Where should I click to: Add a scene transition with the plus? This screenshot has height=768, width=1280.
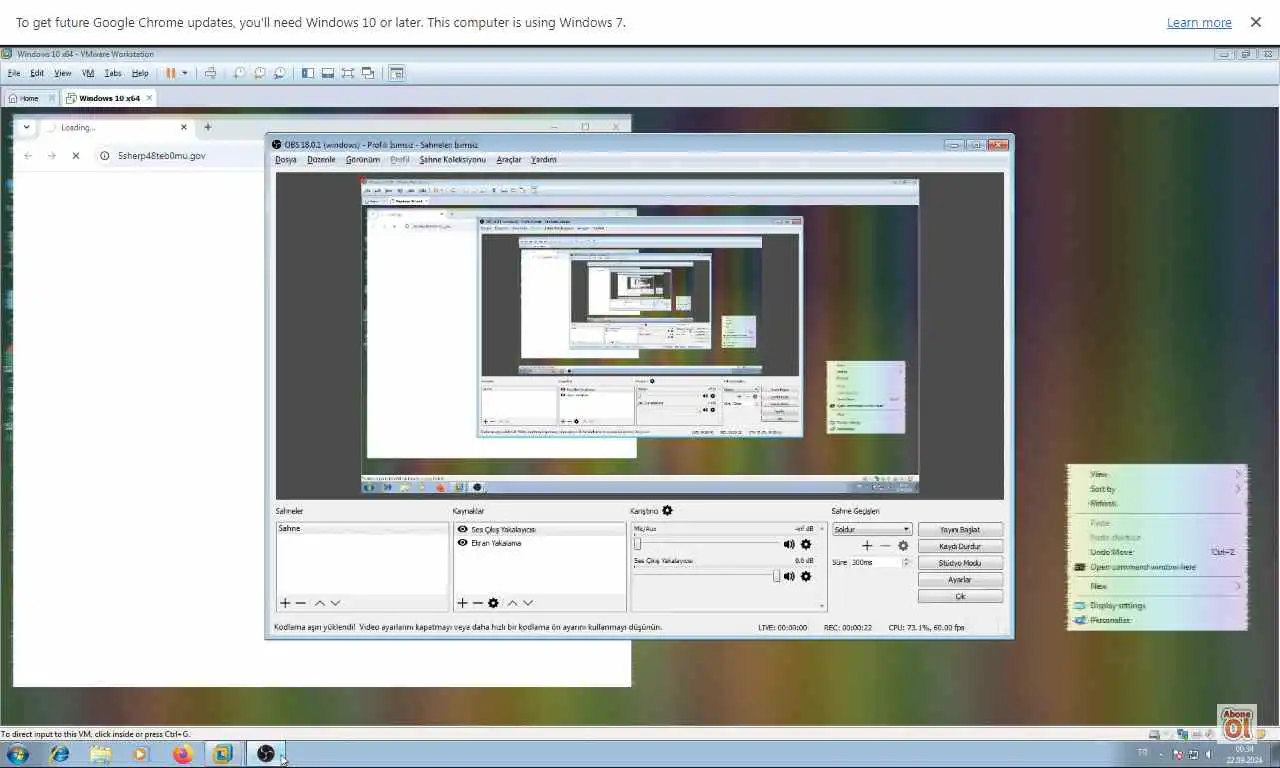[x=867, y=546]
